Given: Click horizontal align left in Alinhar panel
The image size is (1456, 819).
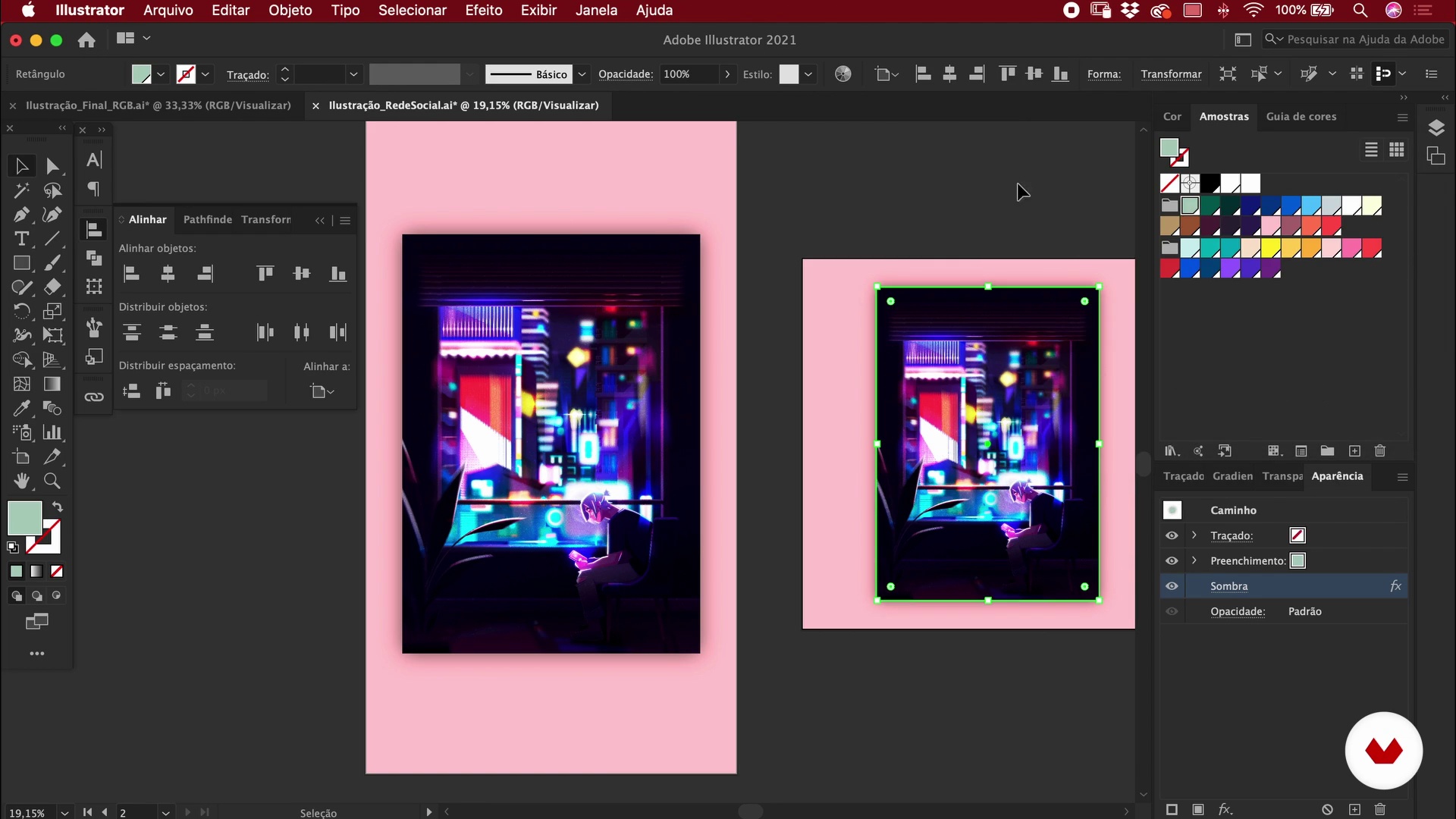Looking at the screenshot, I should [132, 274].
